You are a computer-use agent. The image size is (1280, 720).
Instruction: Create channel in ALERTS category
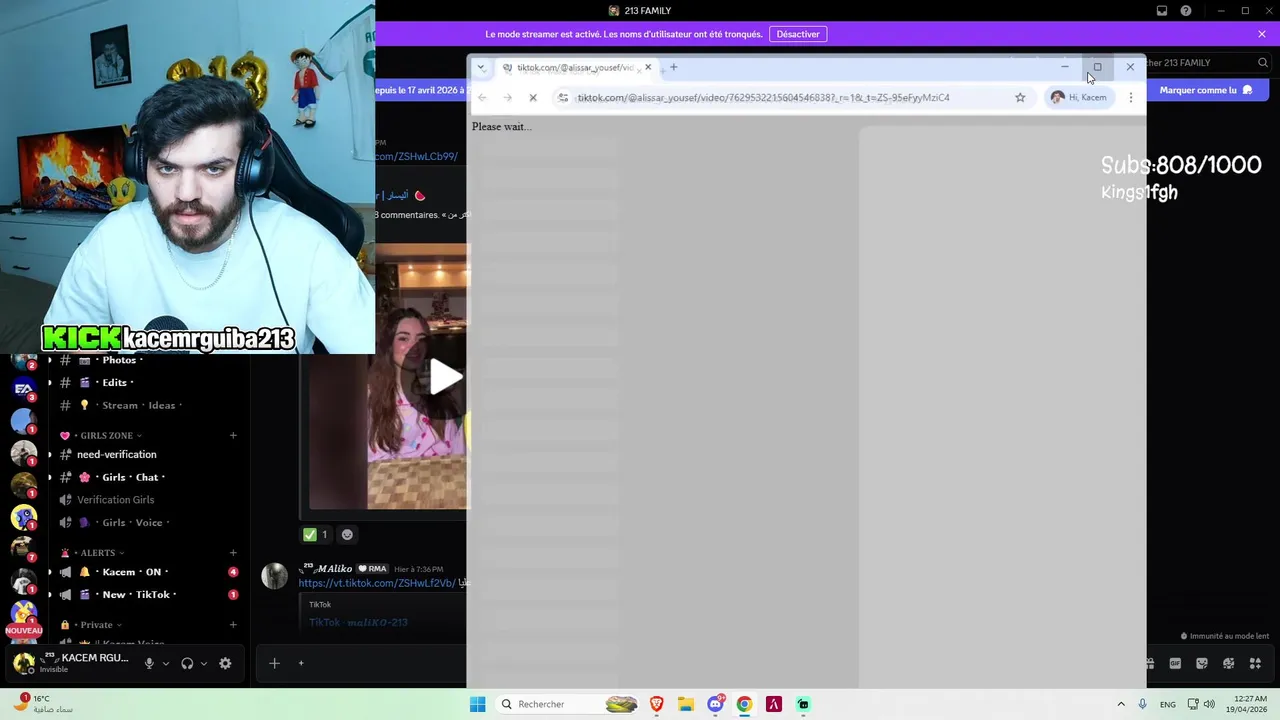233,553
